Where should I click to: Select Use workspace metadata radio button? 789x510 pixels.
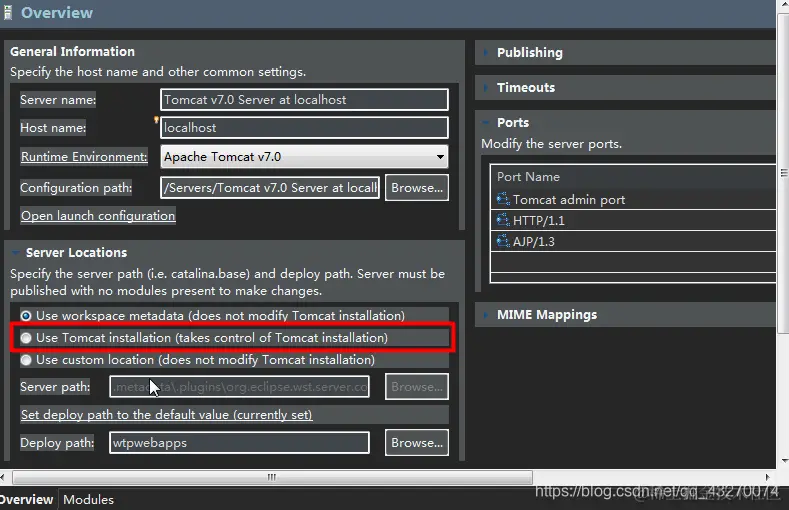(26, 316)
